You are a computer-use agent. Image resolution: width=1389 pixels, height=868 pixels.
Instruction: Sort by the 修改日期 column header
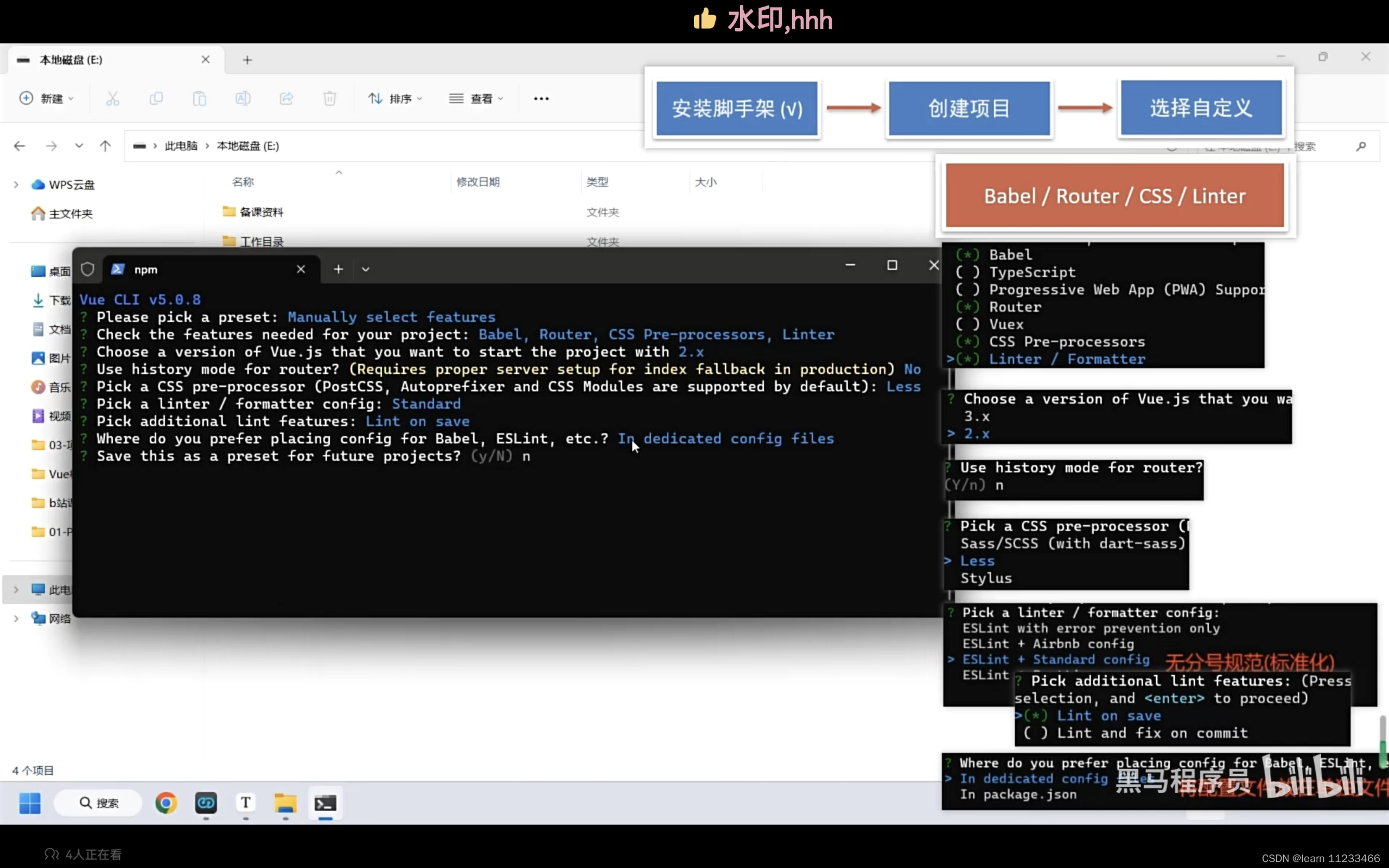(478, 182)
